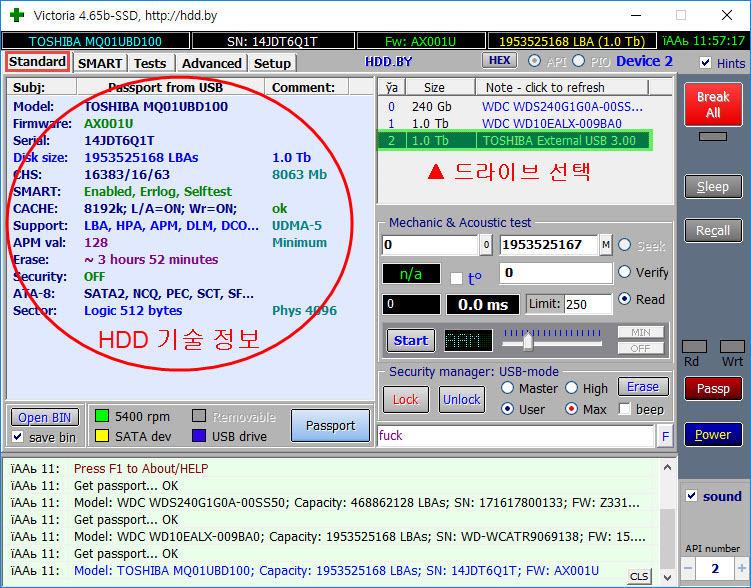Toggle the save bin checkbox
751x588 pixels.
pos(18,437)
